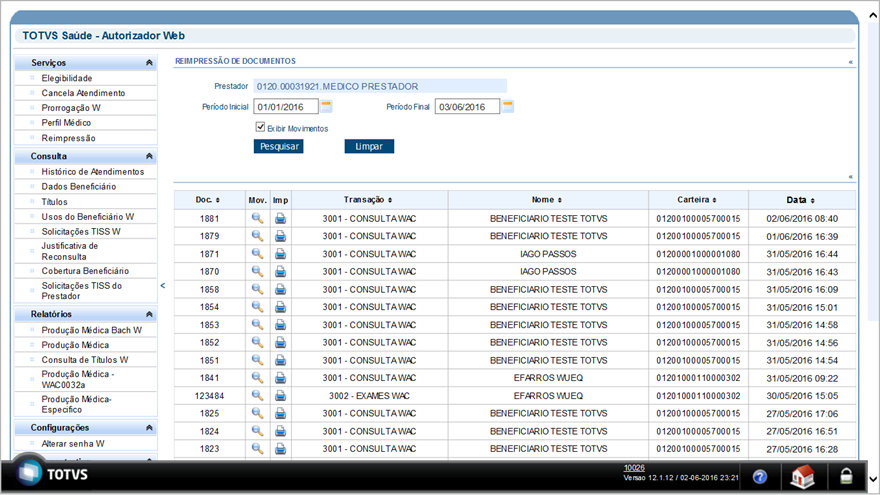Print document 1858
Viewport: 880px width, 495px height.
pyautogui.click(x=280, y=289)
